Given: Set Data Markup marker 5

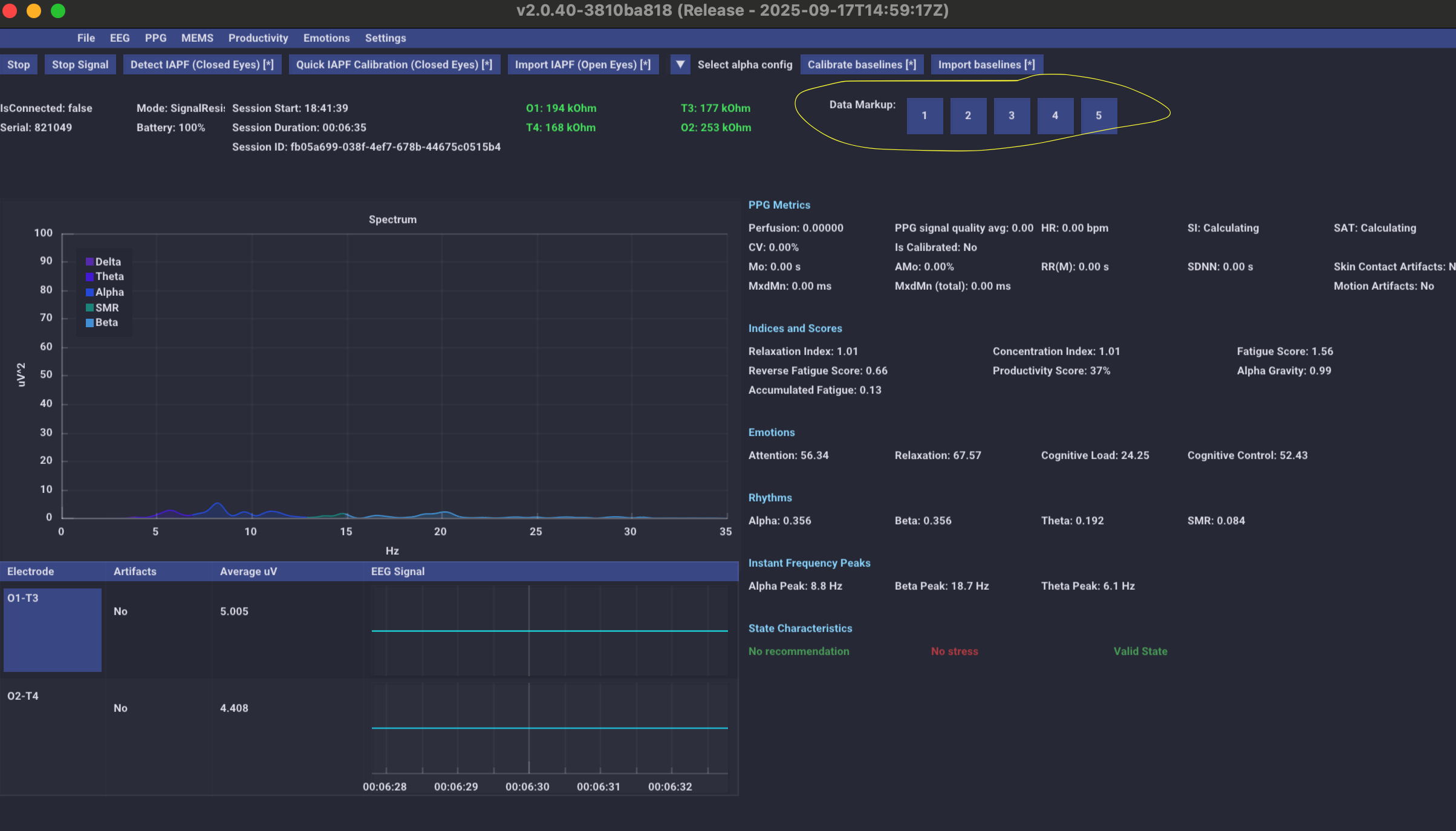Looking at the screenshot, I should [x=1099, y=116].
